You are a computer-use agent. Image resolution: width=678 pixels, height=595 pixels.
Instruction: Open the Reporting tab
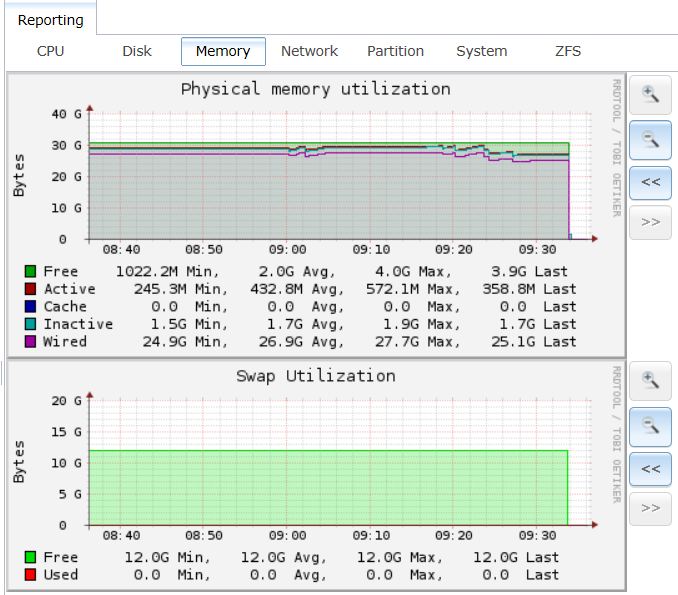pos(51,20)
